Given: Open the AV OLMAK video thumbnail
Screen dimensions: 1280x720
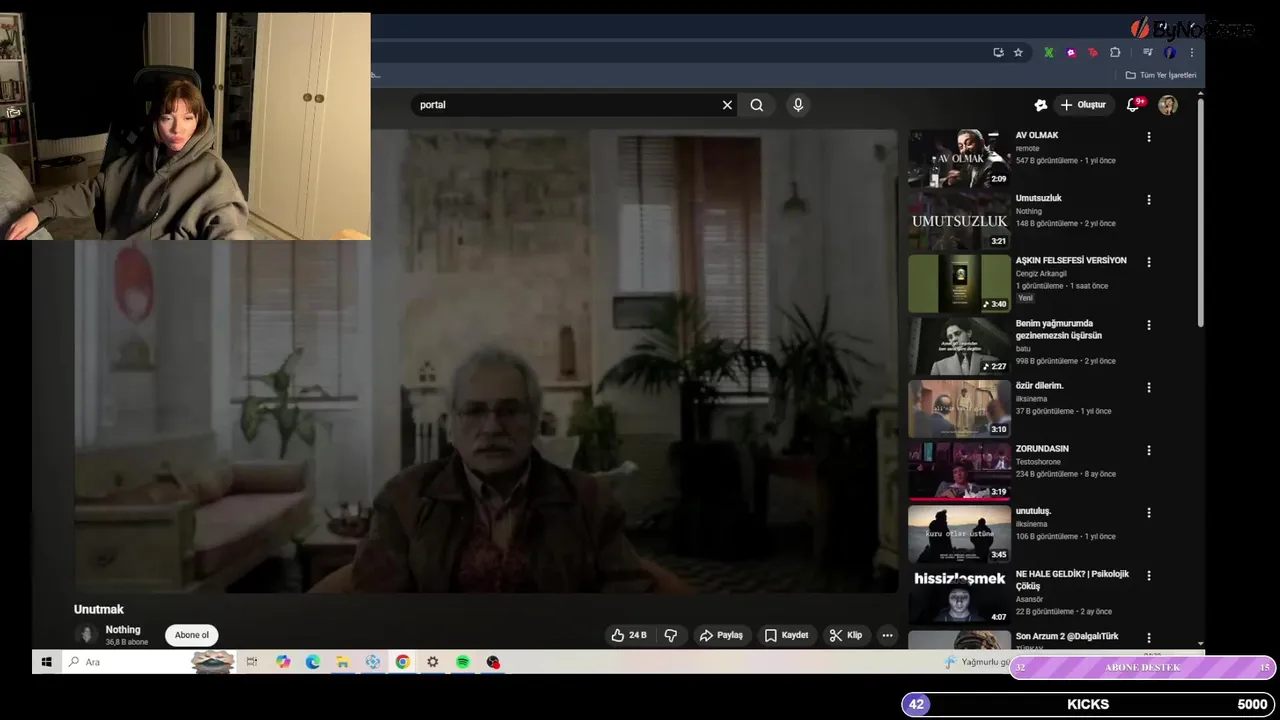Looking at the screenshot, I should pos(959,158).
